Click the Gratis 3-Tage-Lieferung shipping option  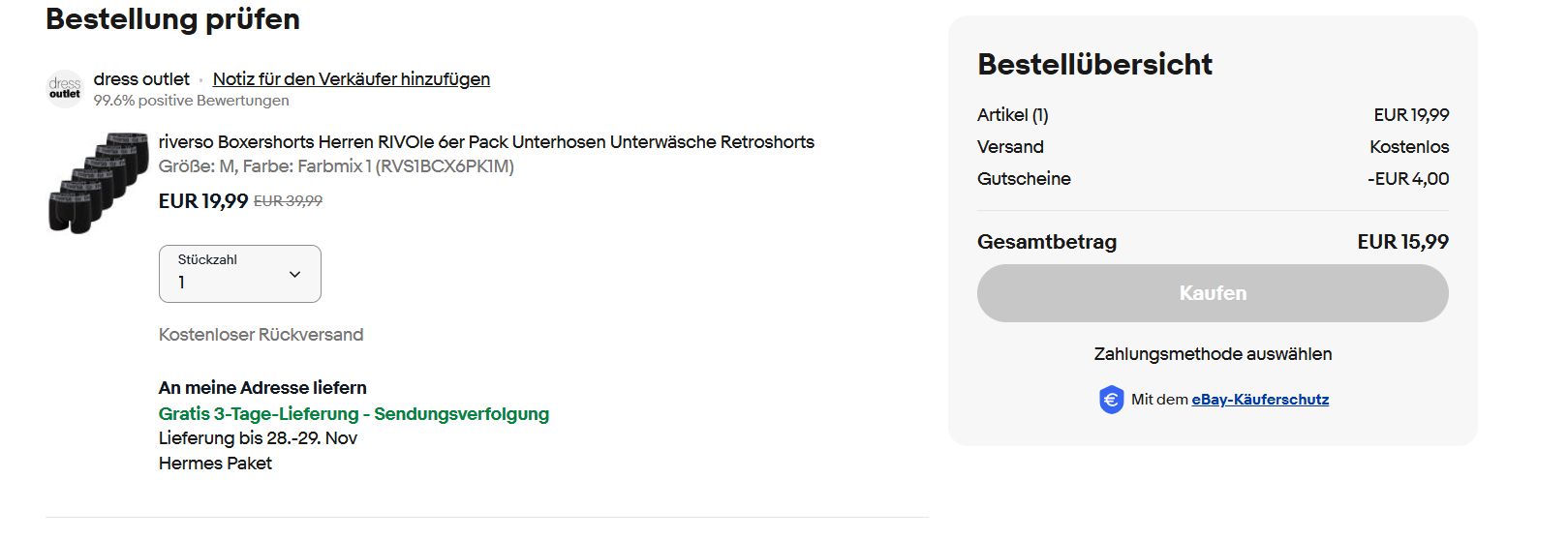click(x=354, y=414)
